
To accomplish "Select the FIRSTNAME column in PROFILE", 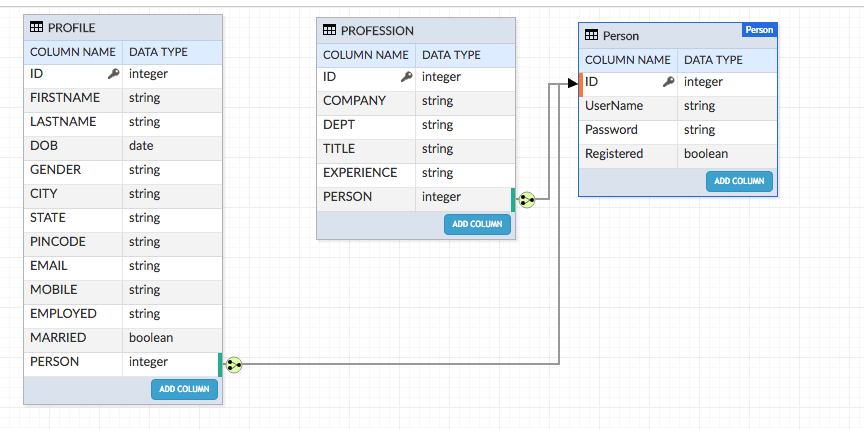I will pyautogui.click(x=65, y=98).
